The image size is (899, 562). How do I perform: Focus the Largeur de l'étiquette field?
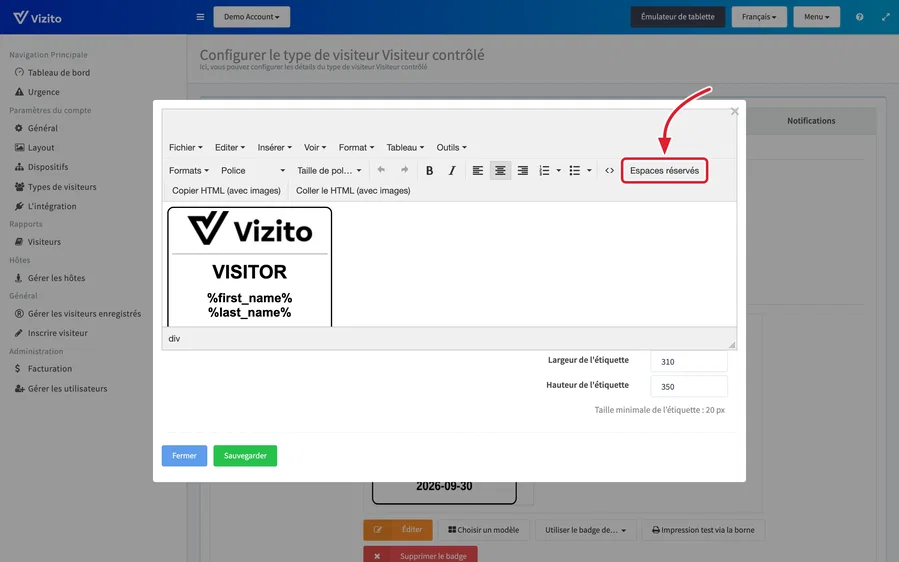click(x=689, y=361)
